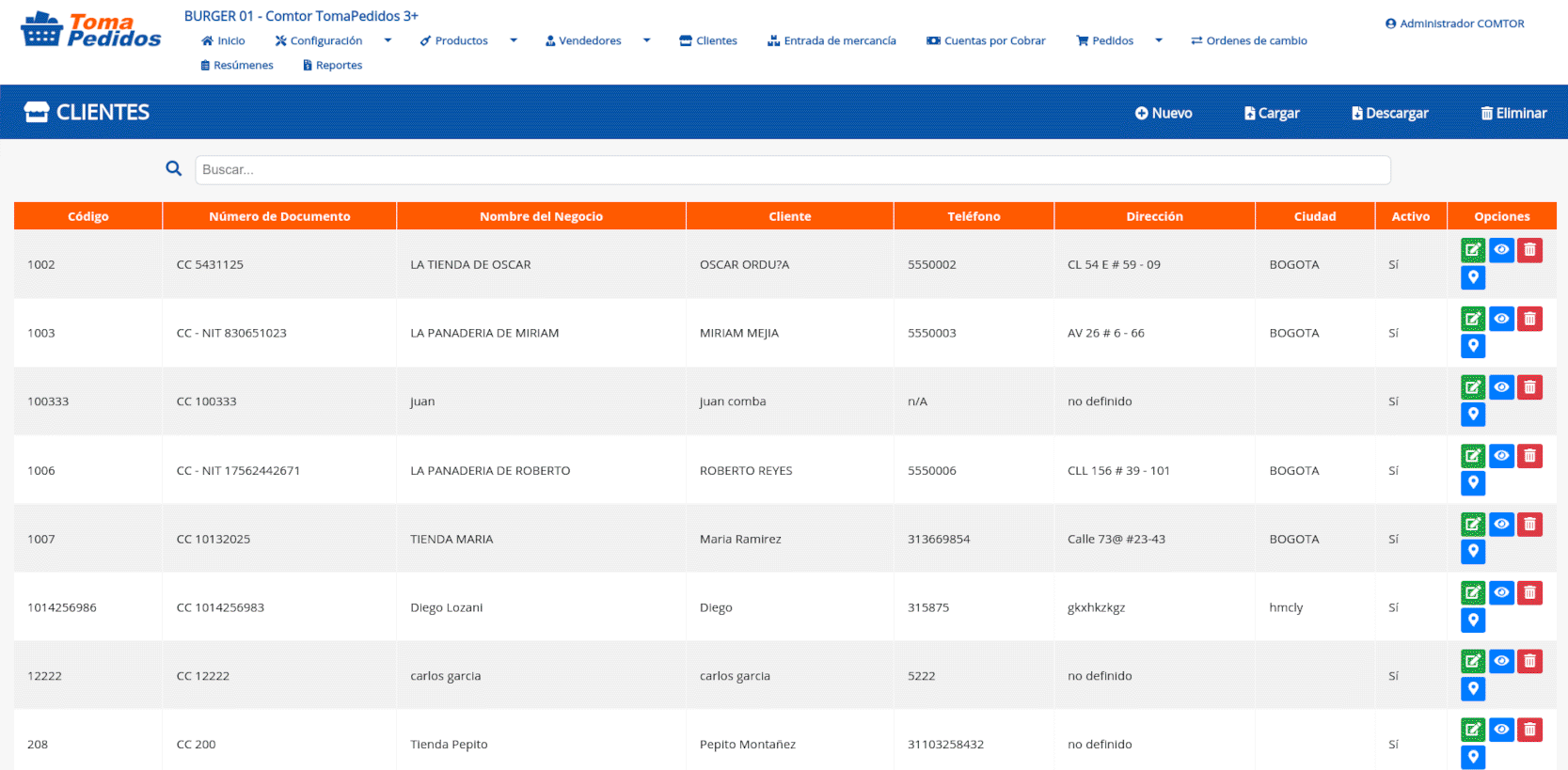Image resolution: width=1568 pixels, height=770 pixels.
Task: Delete the MIRIAM MEJIA client row
Action: click(1530, 319)
